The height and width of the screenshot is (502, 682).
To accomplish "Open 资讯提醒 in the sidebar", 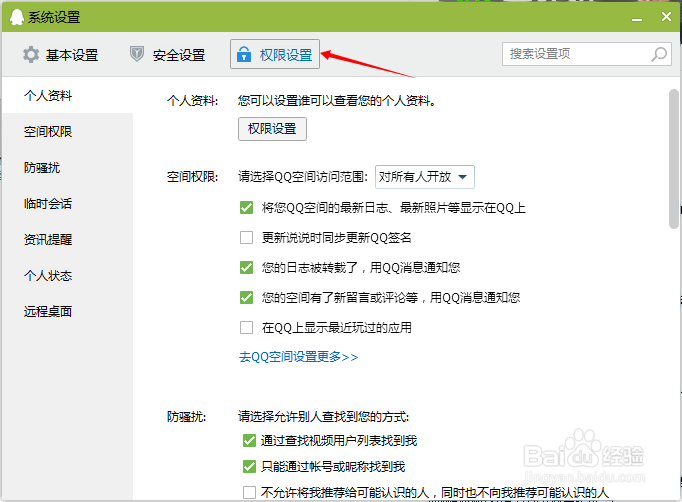I will click(67, 239).
